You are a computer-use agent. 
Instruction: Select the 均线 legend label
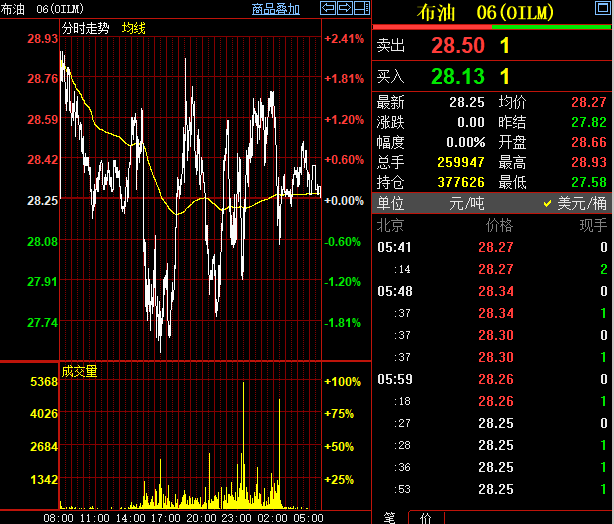pyautogui.click(x=134, y=28)
